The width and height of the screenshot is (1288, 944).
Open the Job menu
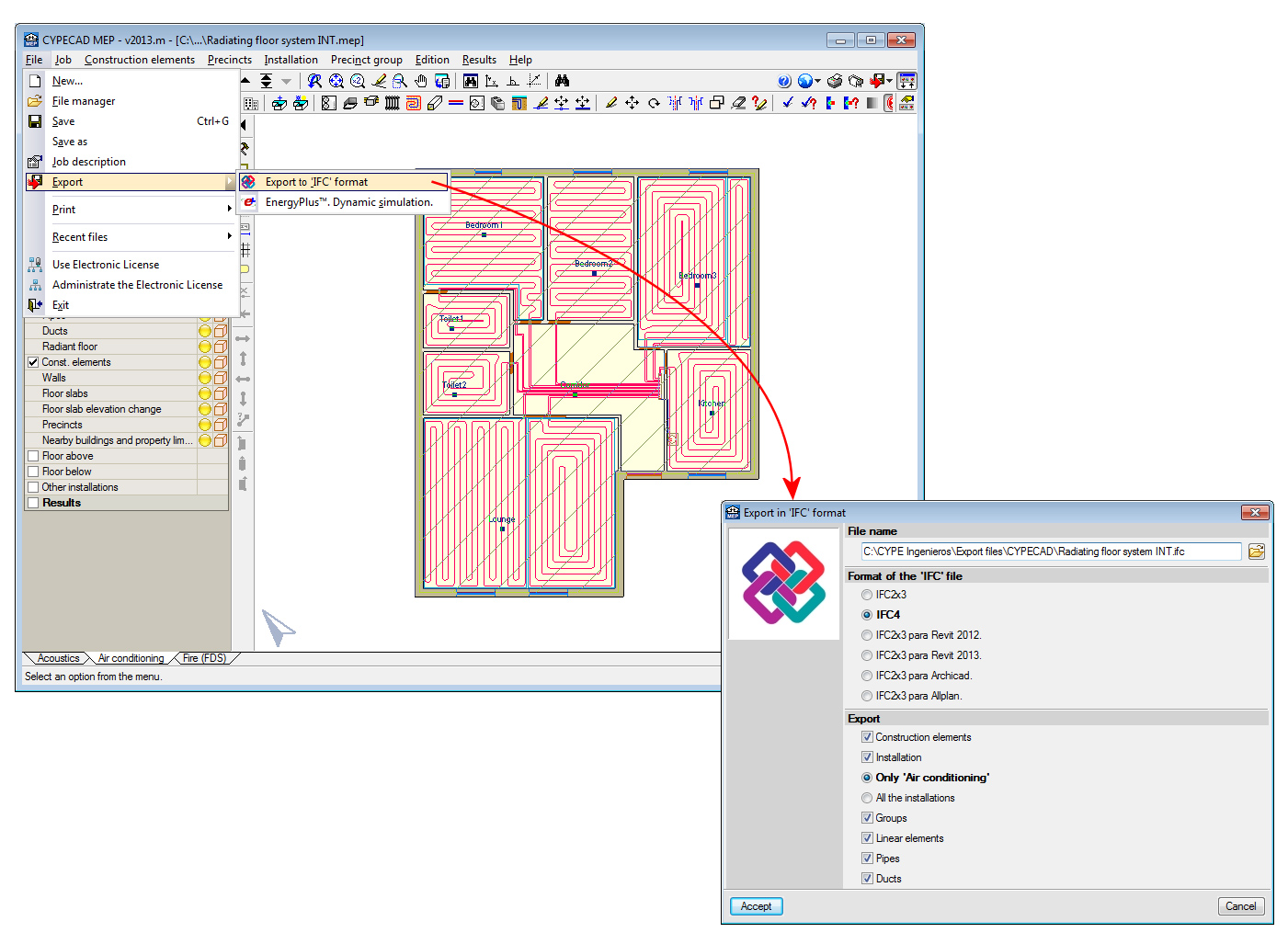tap(63, 60)
